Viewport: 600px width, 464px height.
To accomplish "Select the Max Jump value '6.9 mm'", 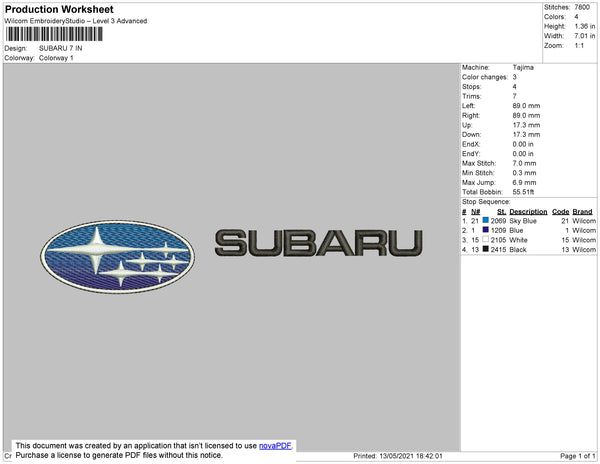I will coord(524,182).
